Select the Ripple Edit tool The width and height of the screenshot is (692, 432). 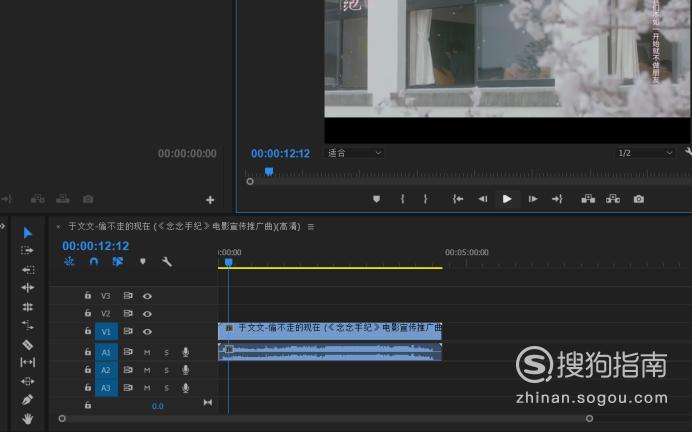[x=27, y=288]
